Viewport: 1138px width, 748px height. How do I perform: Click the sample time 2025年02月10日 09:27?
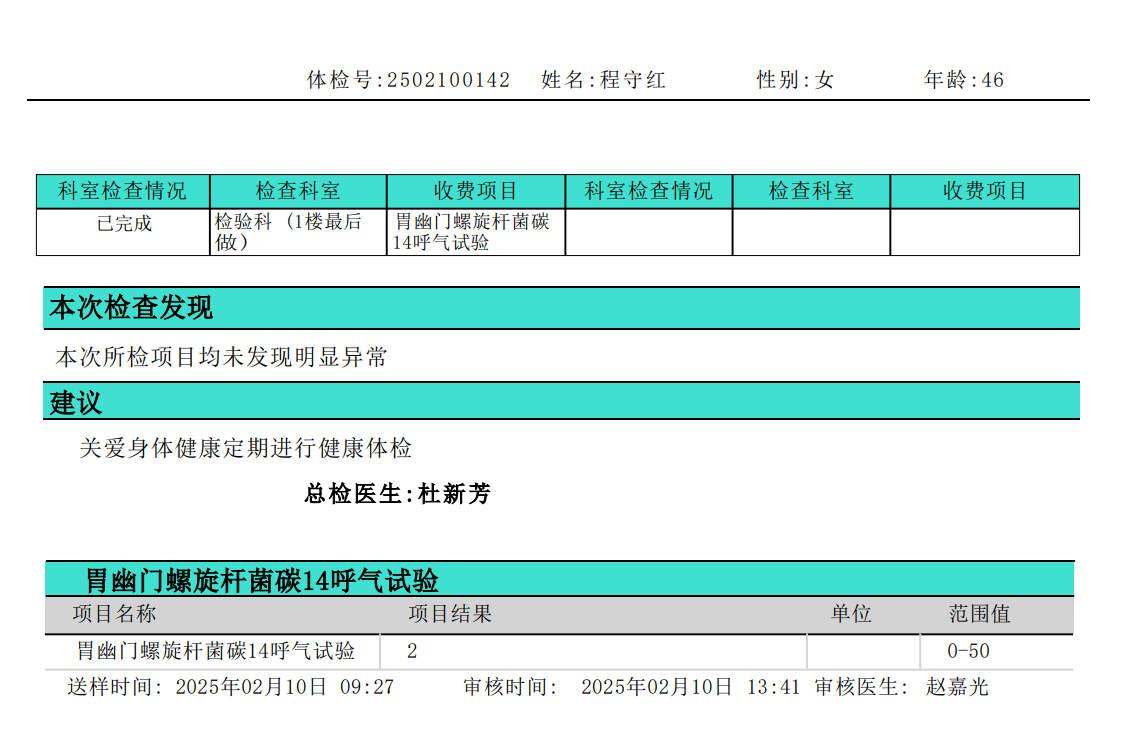tap(285, 687)
